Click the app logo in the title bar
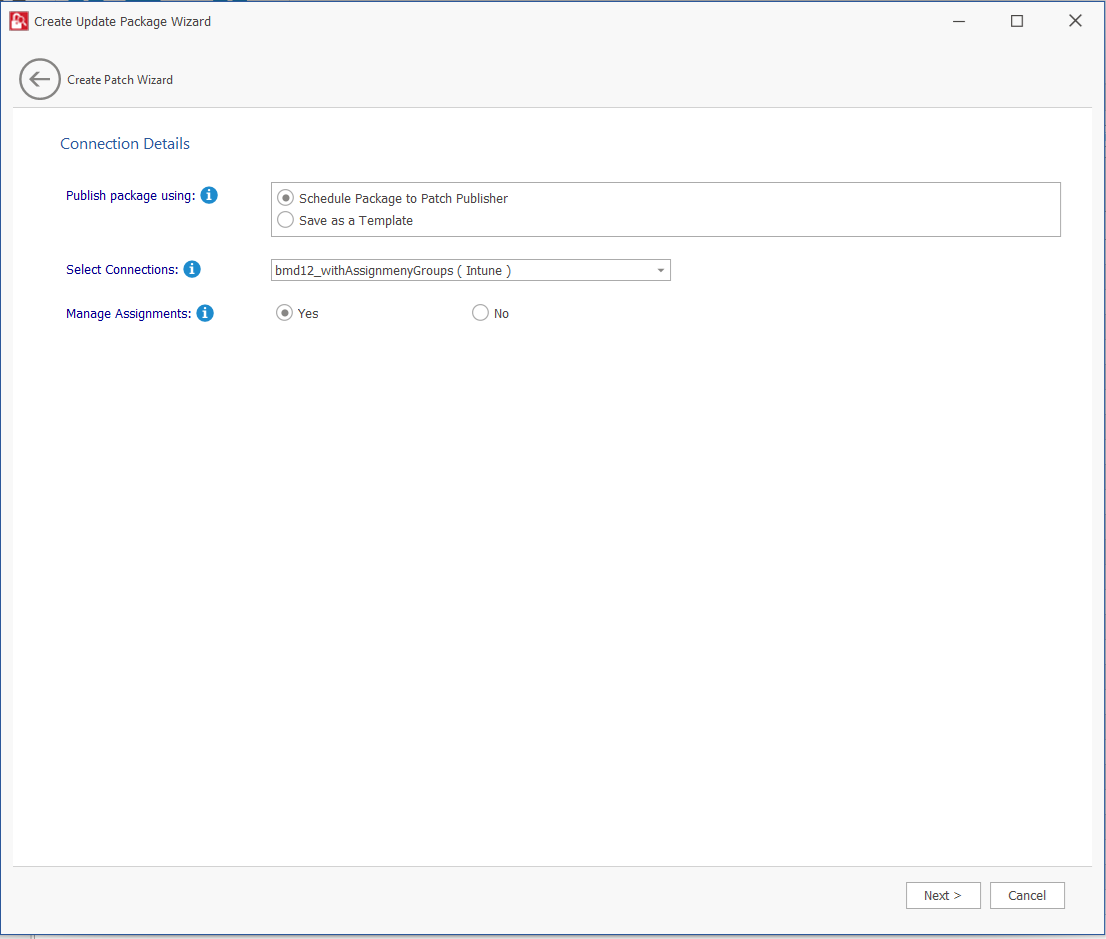The image size is (1106, 939). coord(18,21)
